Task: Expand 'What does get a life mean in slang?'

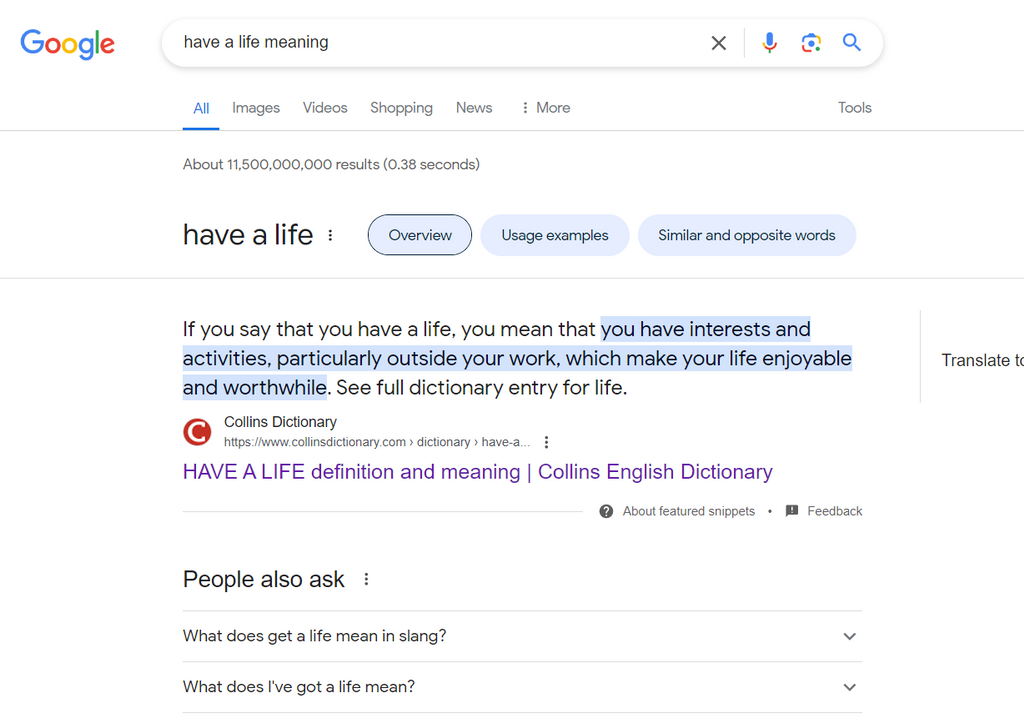Action: pyautogui.click(x=522, y=636)
